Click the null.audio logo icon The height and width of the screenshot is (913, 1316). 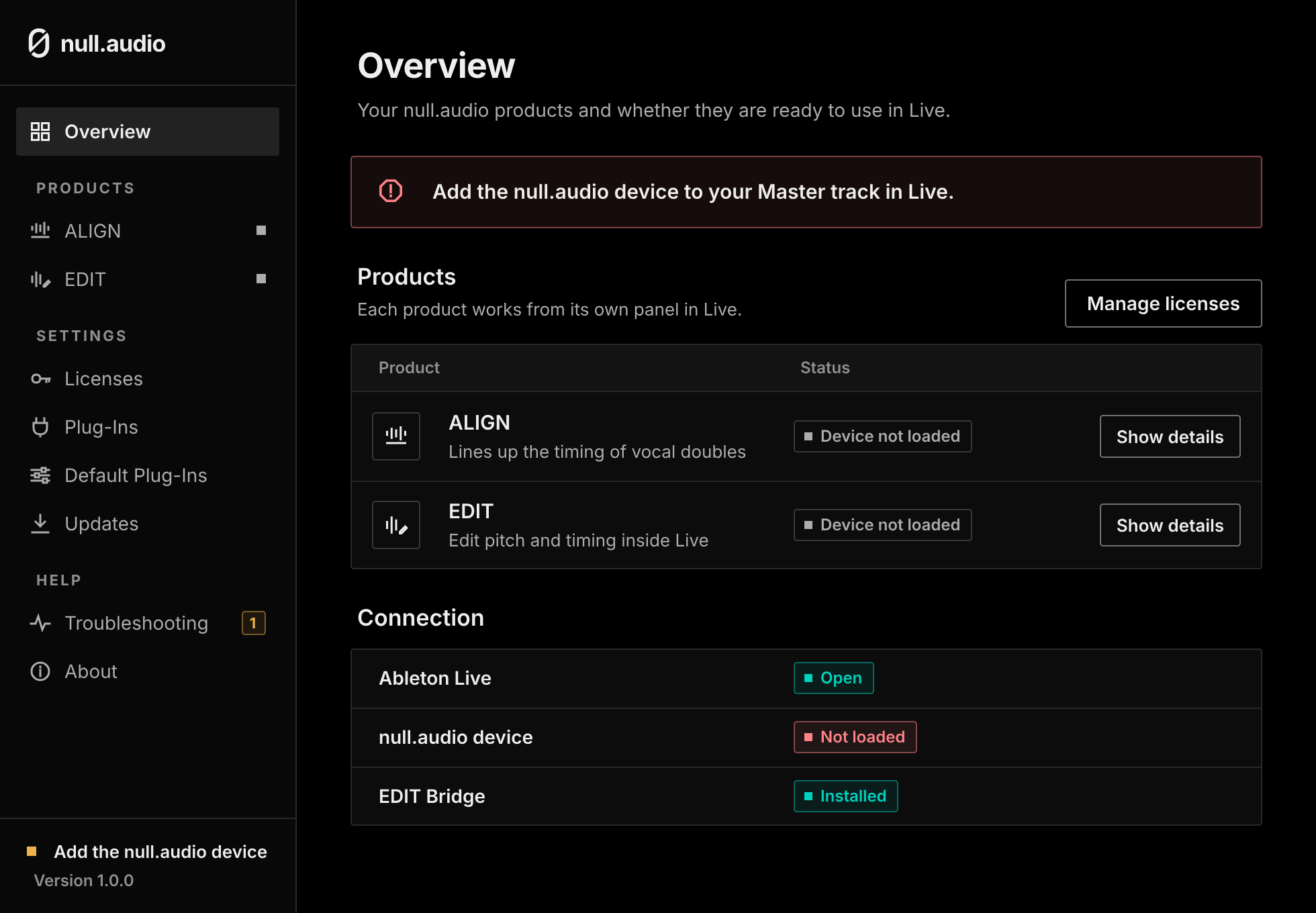coord(39,44)
